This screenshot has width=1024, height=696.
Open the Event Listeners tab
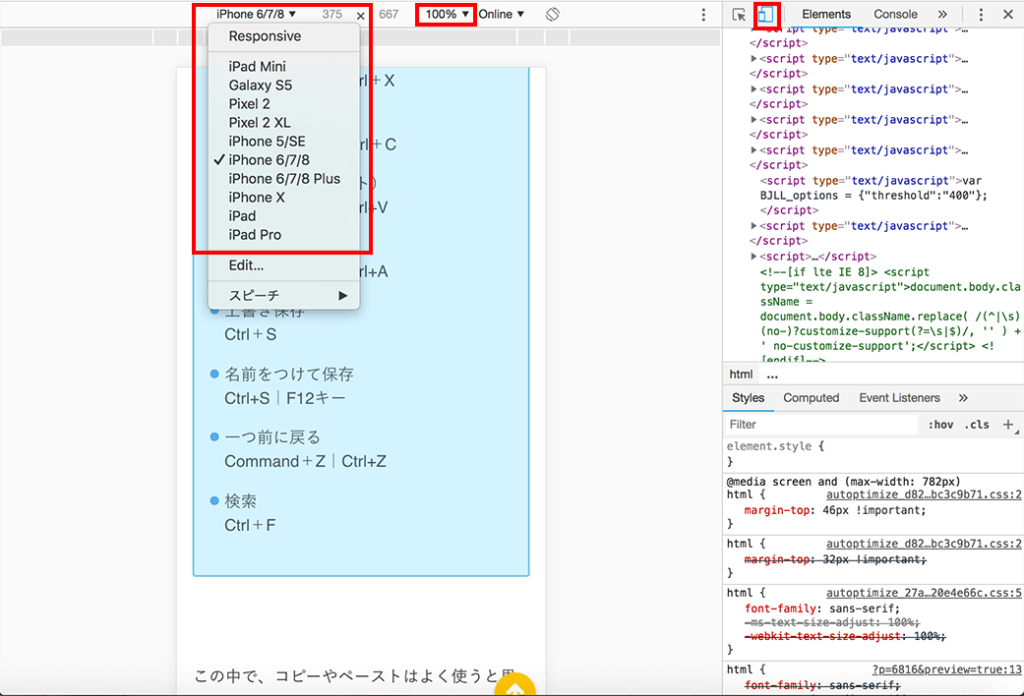[x=899, y=398]
